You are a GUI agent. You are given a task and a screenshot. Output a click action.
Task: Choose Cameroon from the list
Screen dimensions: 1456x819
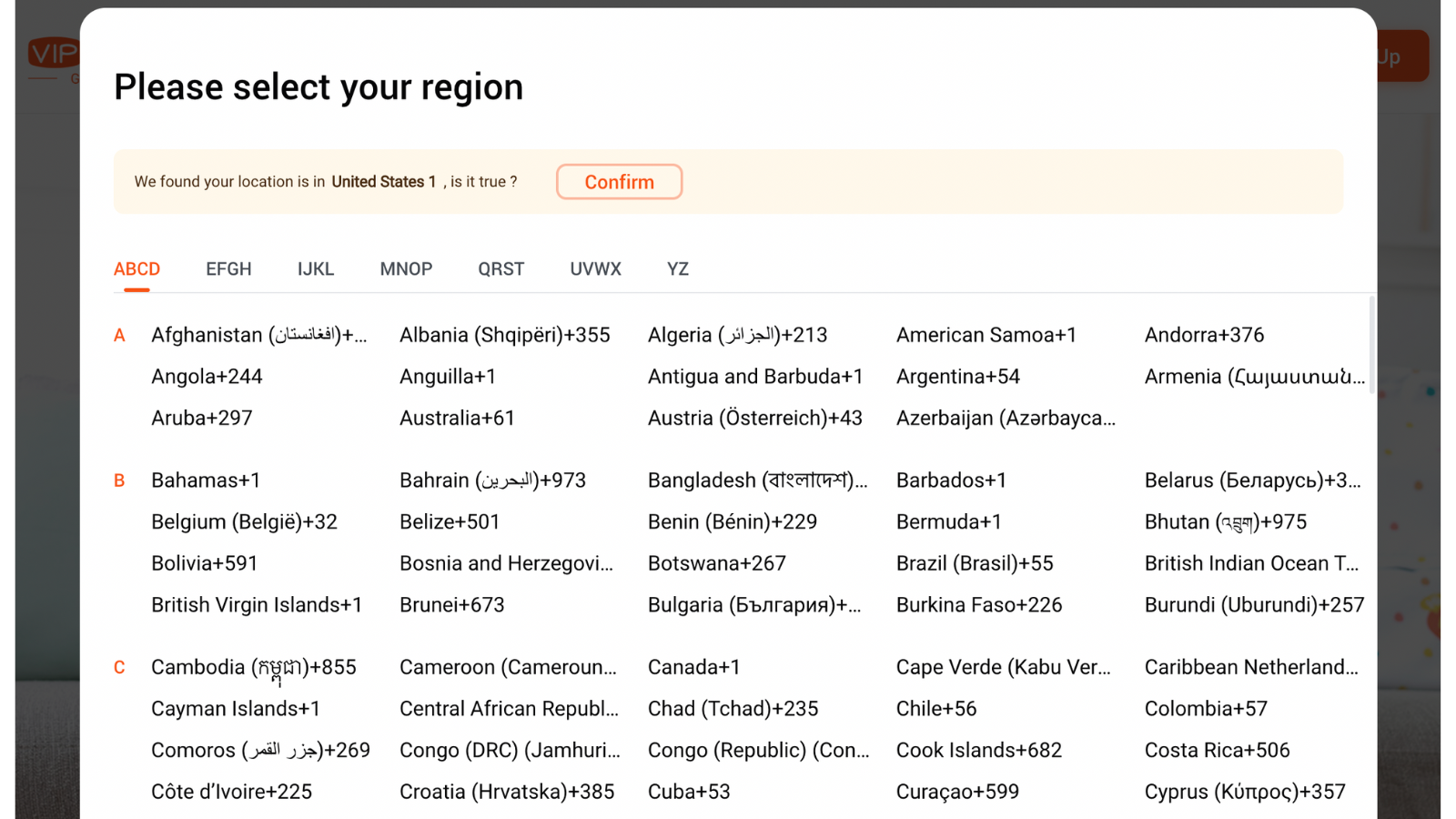pos(508,668)
